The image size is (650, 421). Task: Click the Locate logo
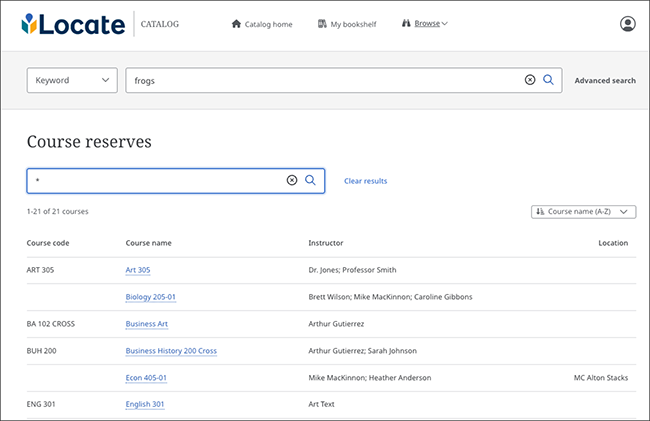coord(73,24)
